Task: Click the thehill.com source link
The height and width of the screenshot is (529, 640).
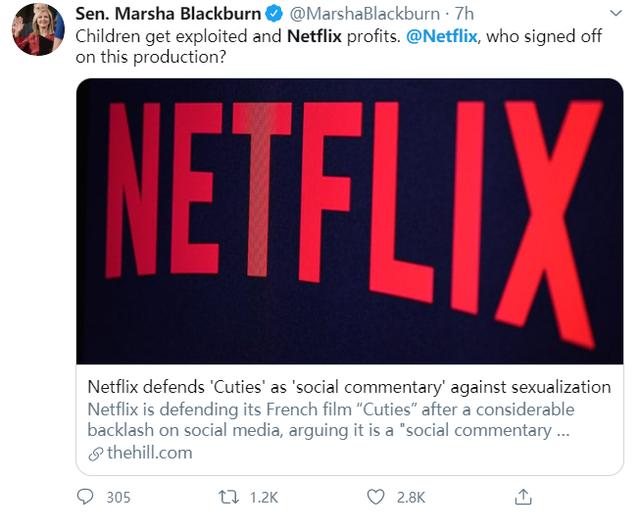Action: point(149,453)
